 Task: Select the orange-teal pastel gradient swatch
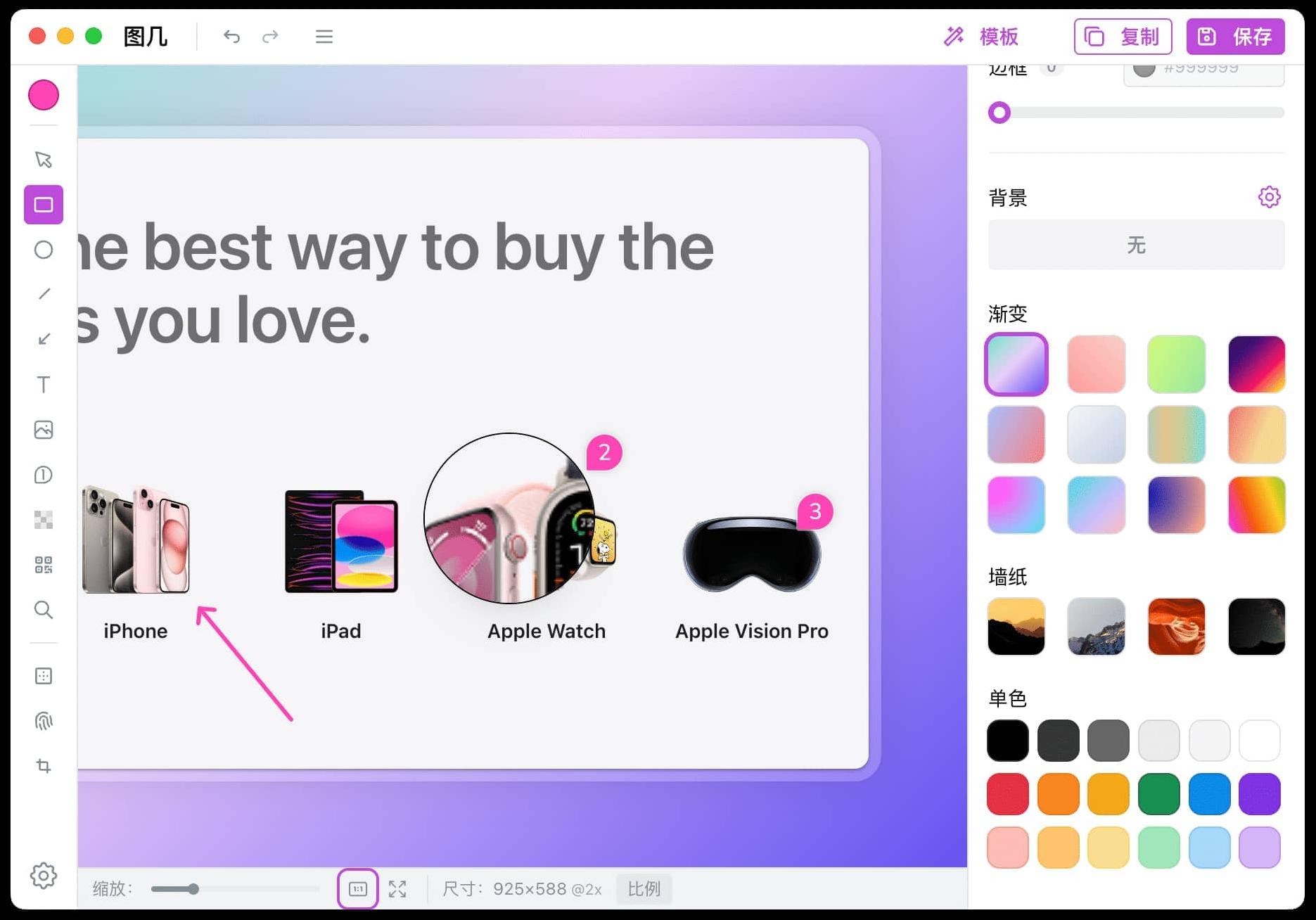1177,435
